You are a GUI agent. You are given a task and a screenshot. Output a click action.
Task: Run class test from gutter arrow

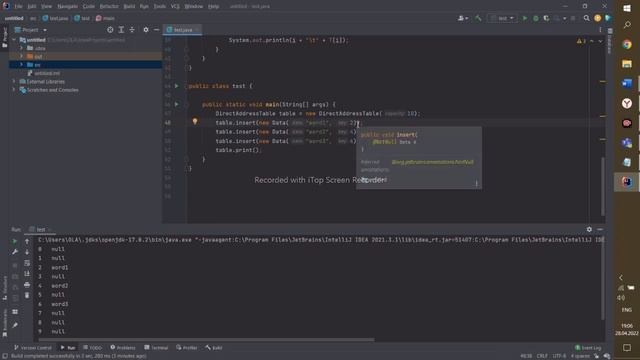click(x=177, y=86)
